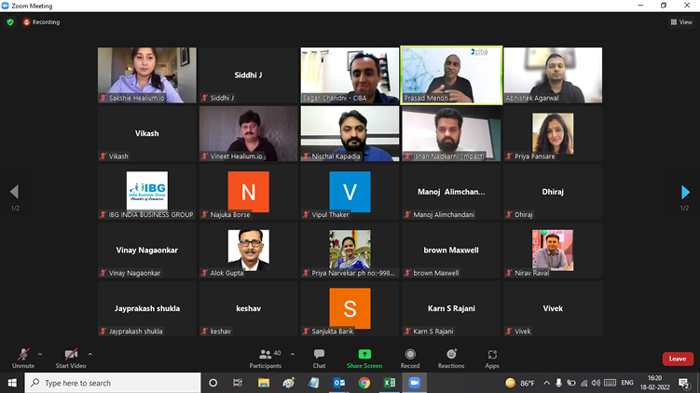Expand audio options arrow beside Unmute

[x=40, y=355]
